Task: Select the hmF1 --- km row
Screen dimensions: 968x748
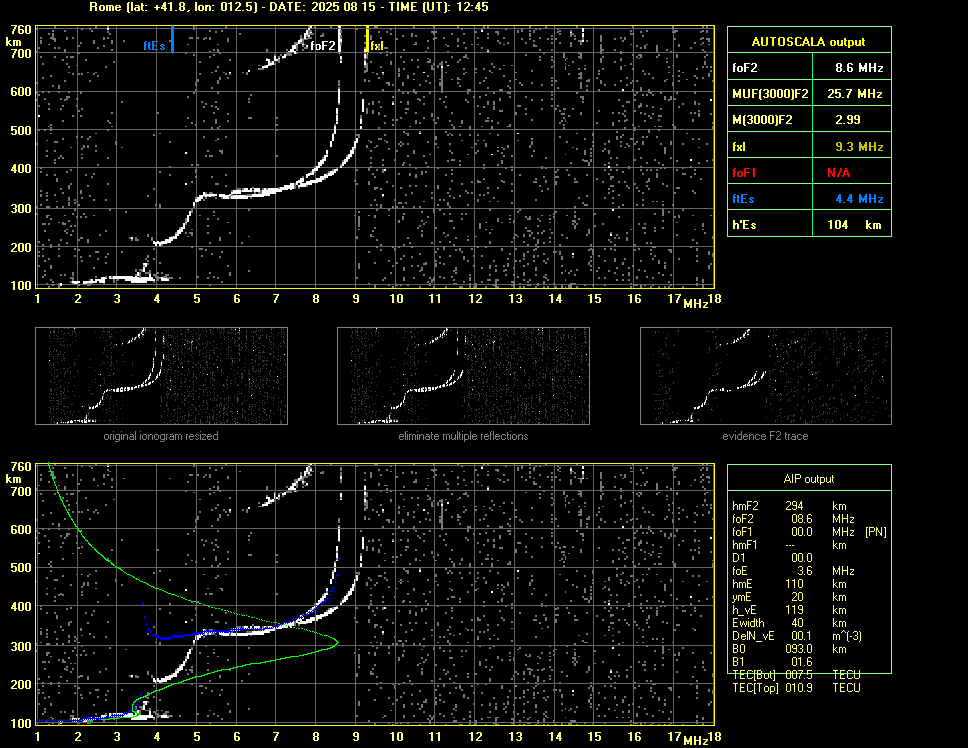Action: [x=789, y=544]
